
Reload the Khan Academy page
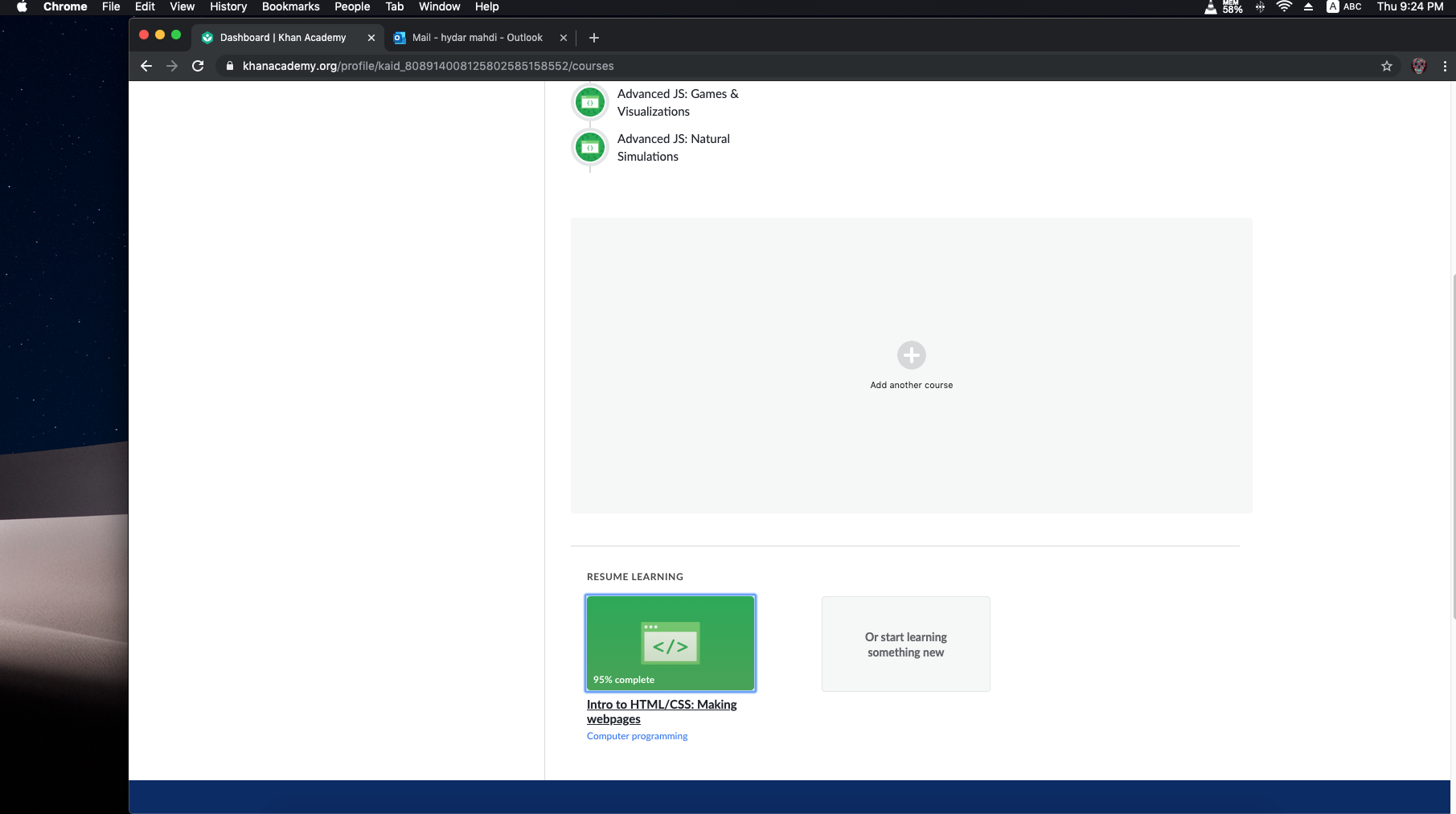198,66
